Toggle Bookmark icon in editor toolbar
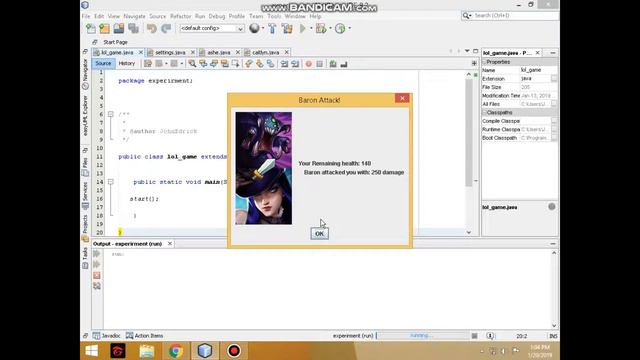The width and height of the screenshot is (640, 360). point(271,64)
